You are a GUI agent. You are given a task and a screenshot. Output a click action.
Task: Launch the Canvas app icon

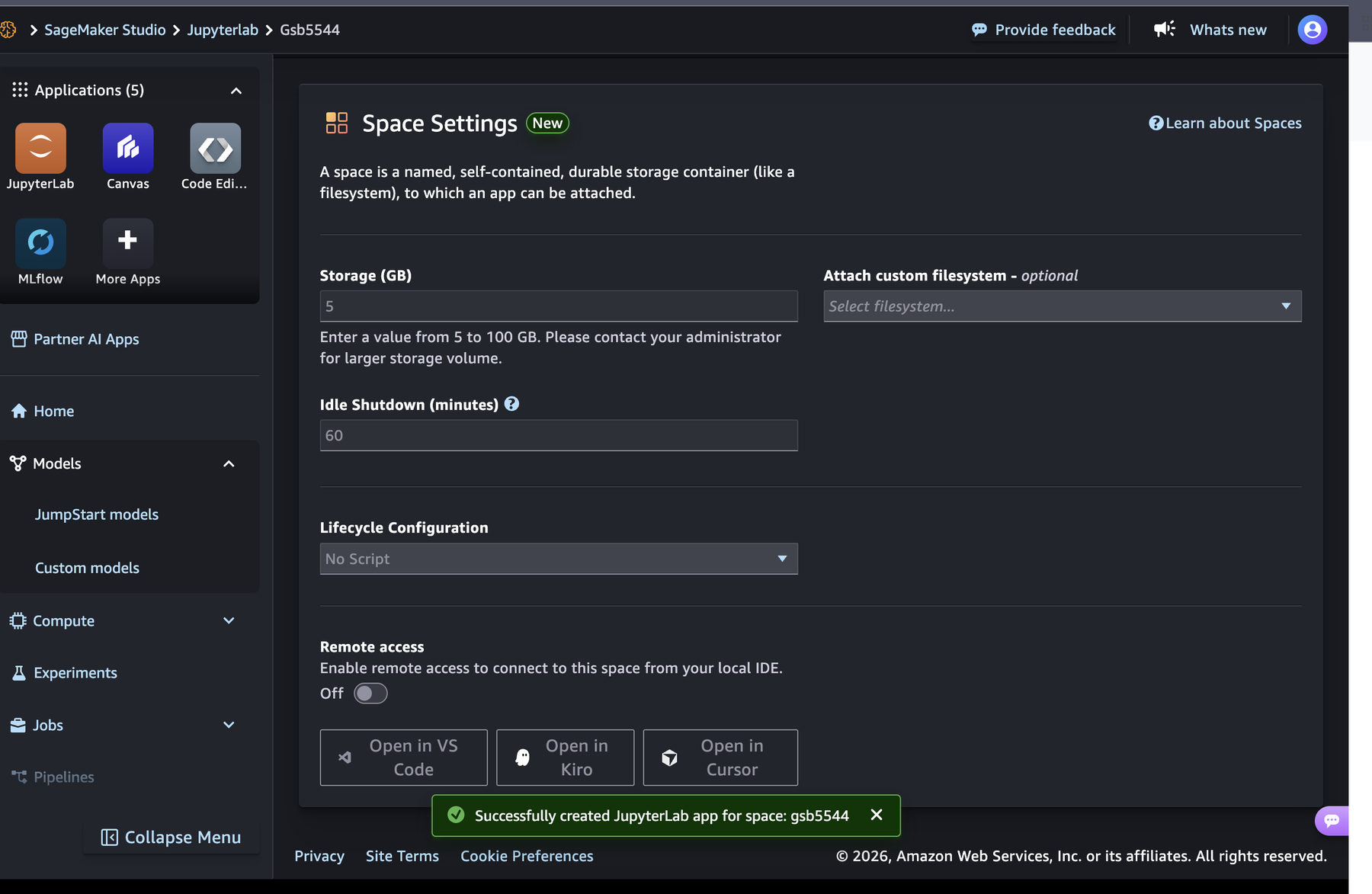[128, 149]
